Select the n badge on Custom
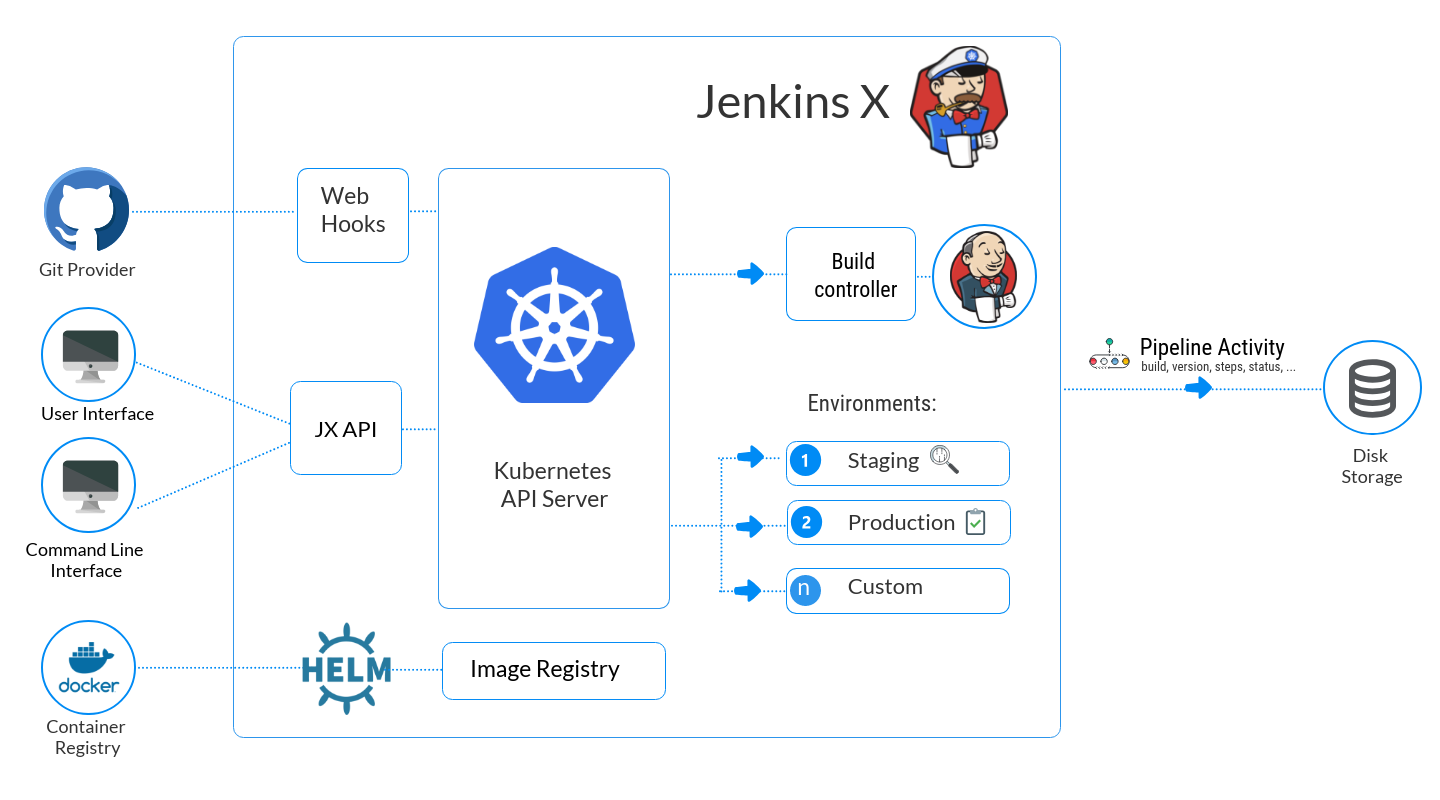The image size is (1440, 800). tap(806, 590)
